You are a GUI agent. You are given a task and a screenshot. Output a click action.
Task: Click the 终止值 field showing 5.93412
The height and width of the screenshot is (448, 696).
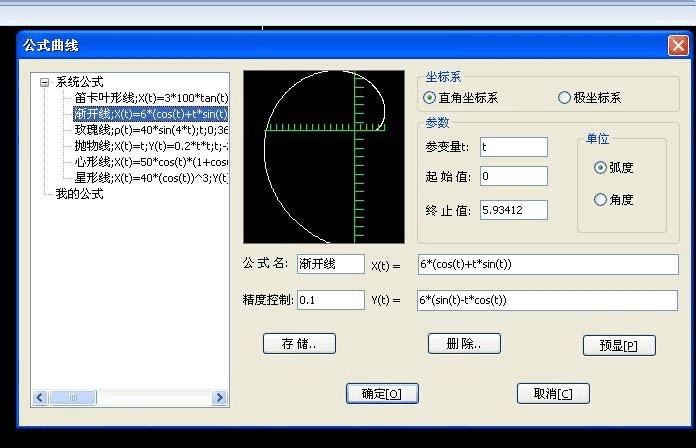pos(514,210)
